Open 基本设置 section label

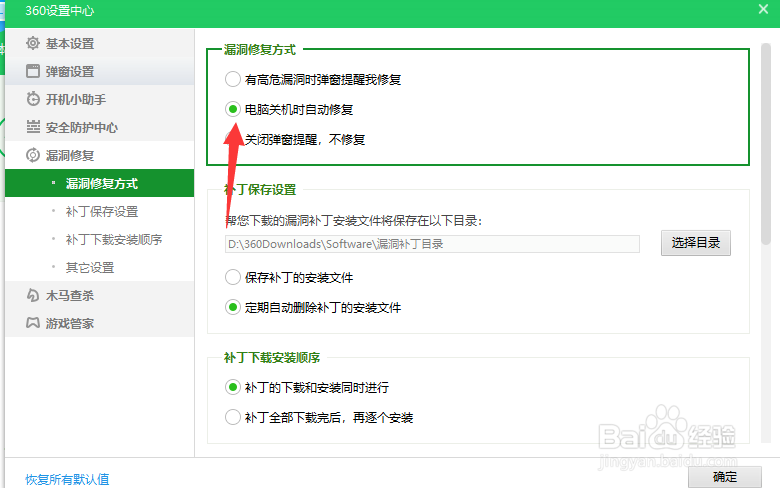[70, 44]
